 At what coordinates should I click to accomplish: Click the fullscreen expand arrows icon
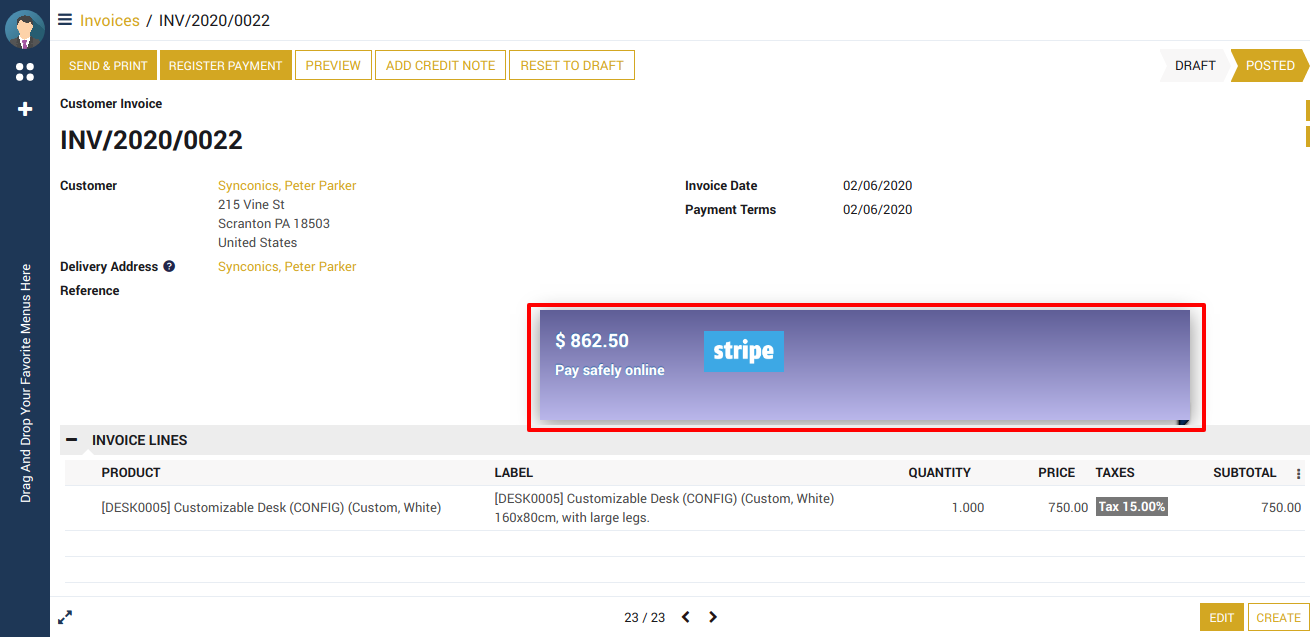[x=65, y=618]
